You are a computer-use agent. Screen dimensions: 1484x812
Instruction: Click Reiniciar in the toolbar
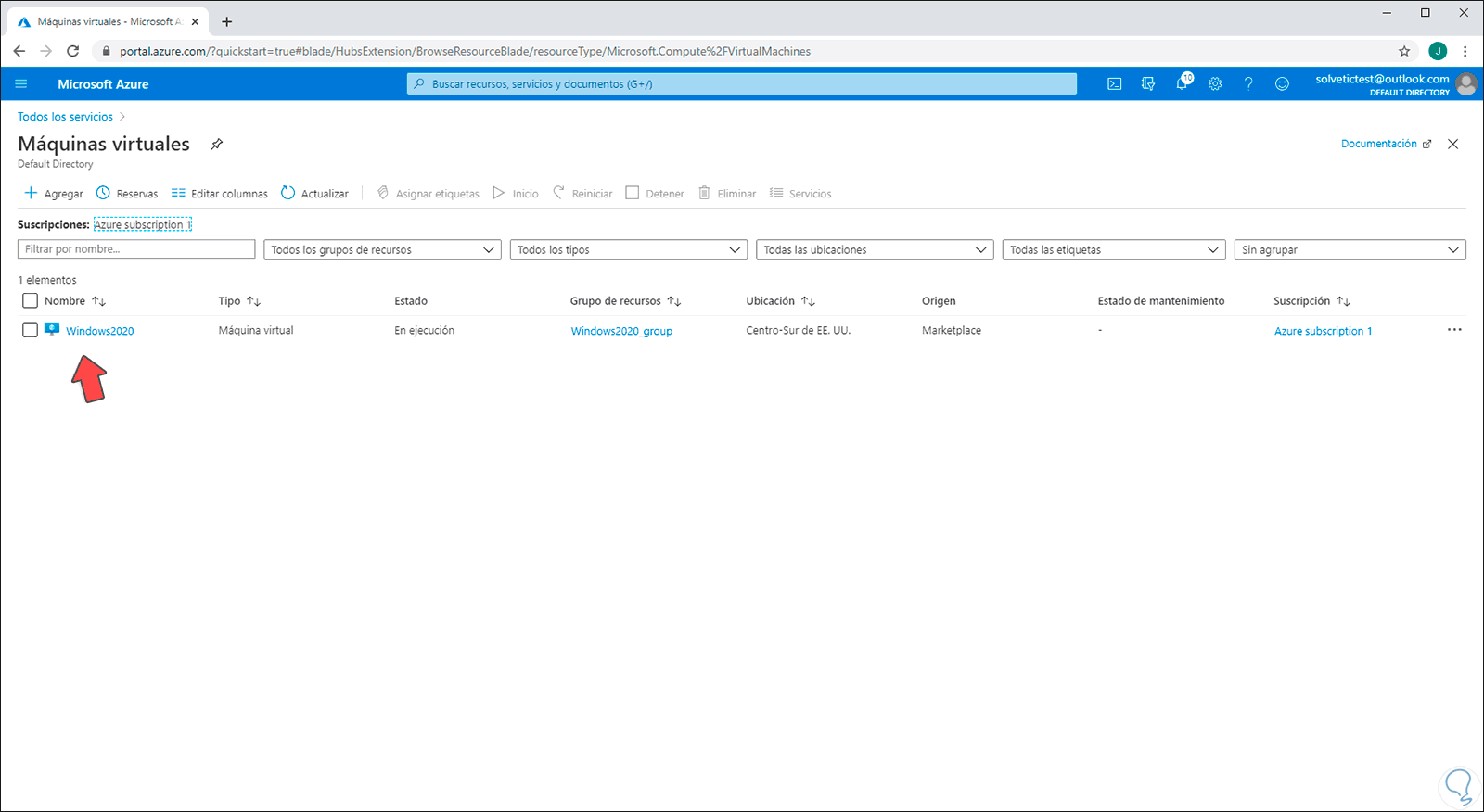coord(583,194)
